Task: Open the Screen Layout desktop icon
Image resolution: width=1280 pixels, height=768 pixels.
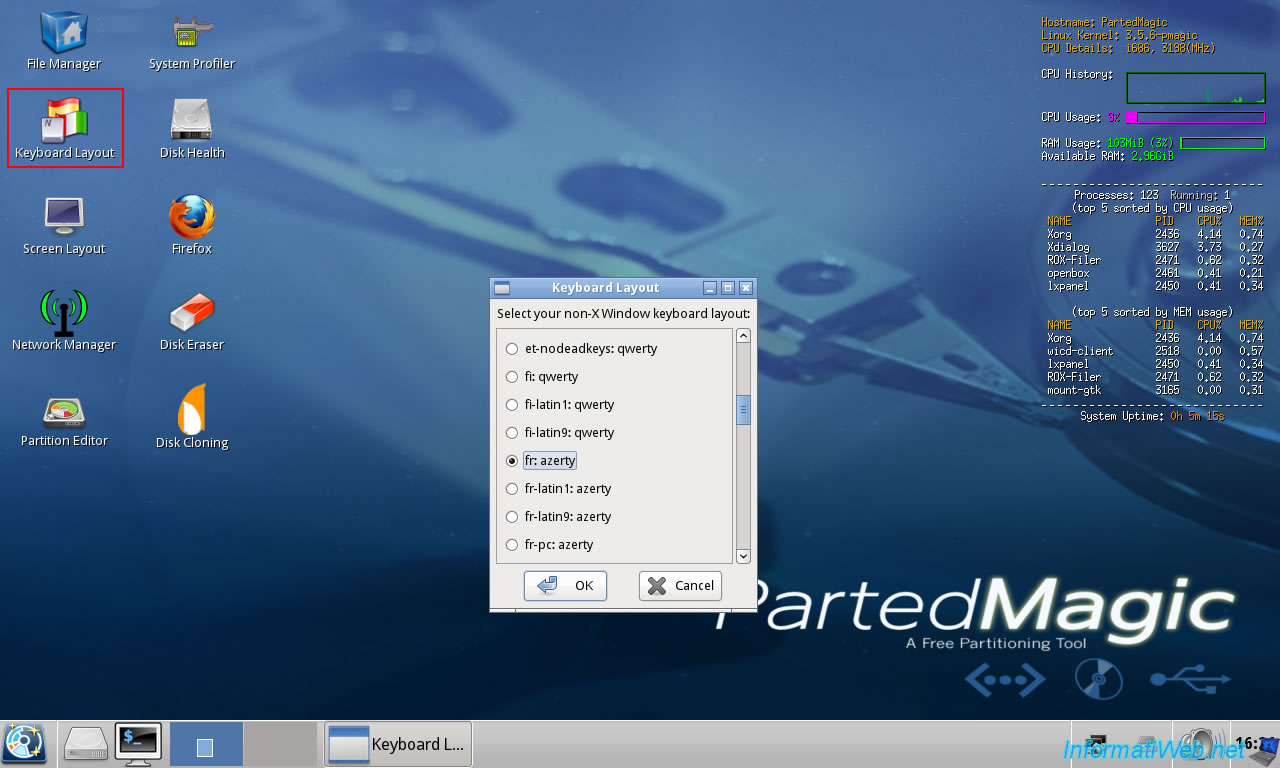Action: pyautogui.click(x=64, y=225)
